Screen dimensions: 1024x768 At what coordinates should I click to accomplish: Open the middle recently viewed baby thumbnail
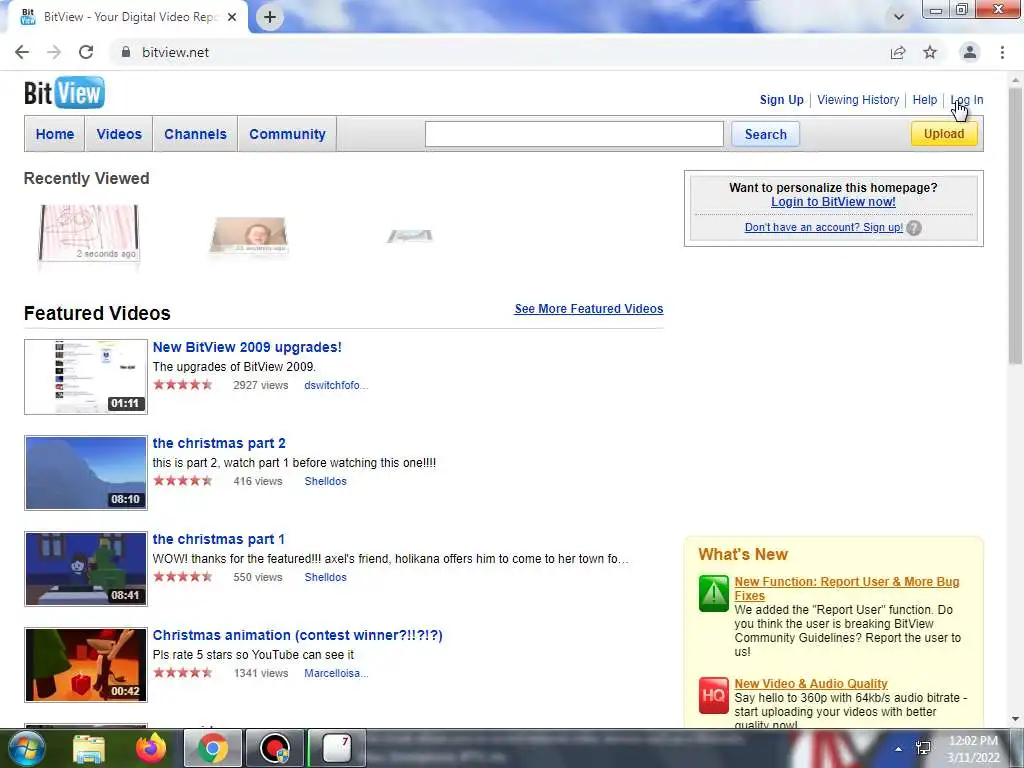[248, 235]
